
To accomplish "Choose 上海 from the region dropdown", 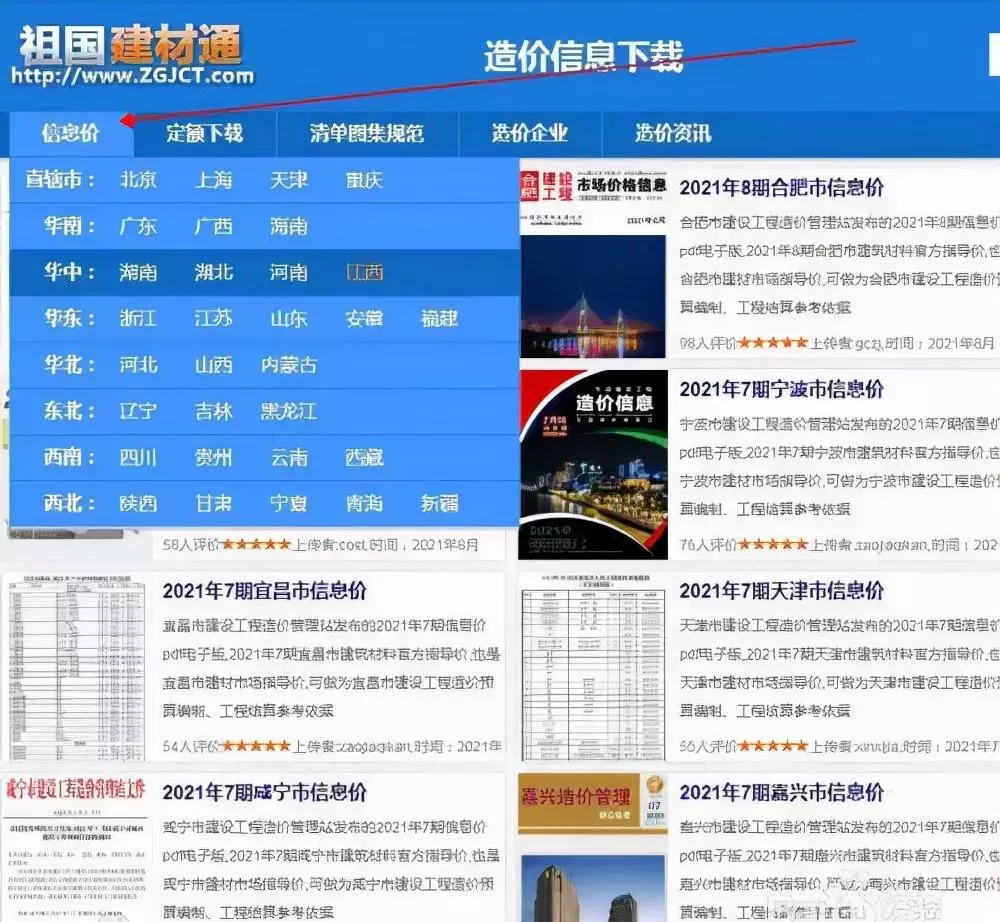I will 213,180.
